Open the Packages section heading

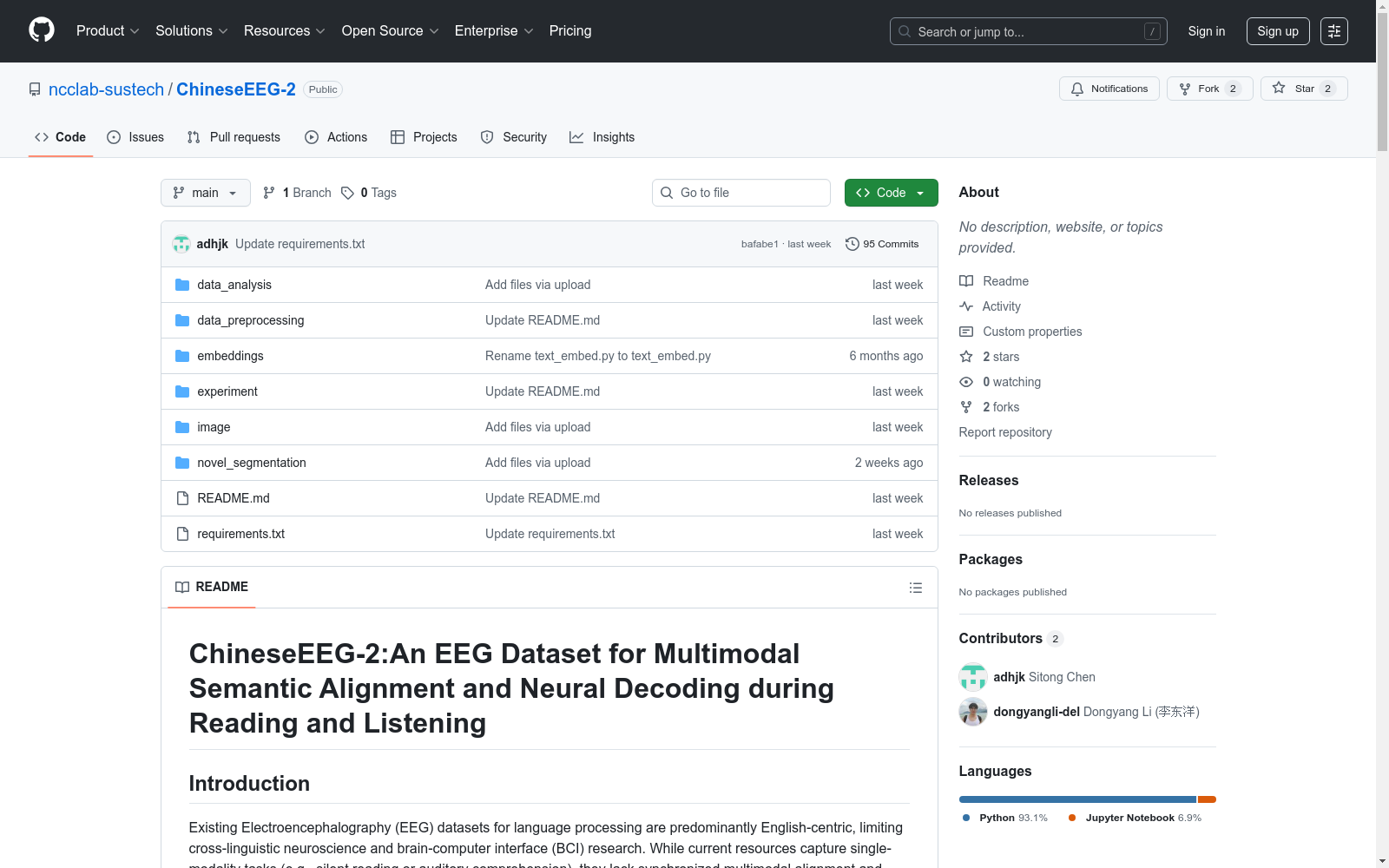991,559
